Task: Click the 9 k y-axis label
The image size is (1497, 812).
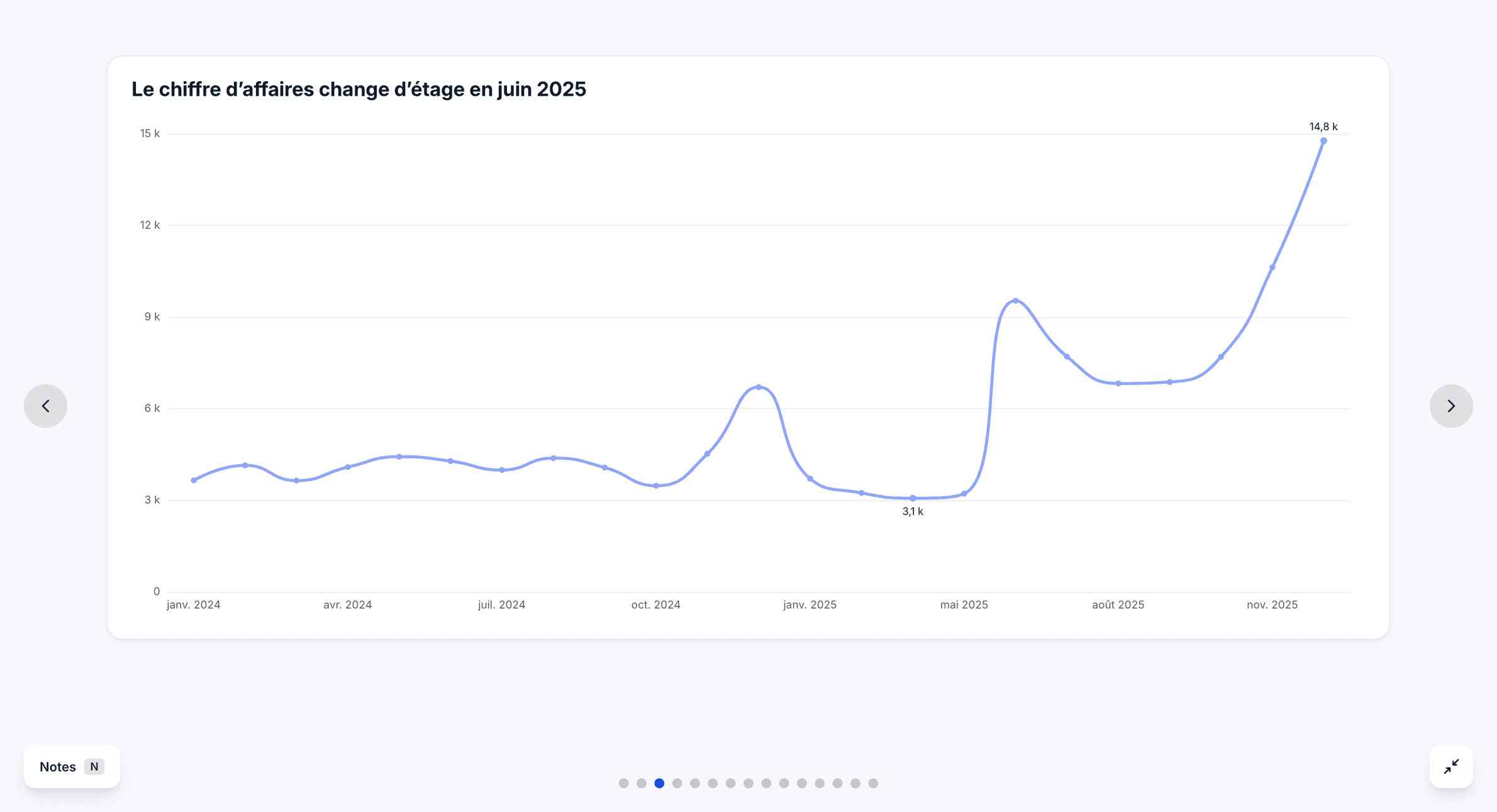Action: coord(152,316)
